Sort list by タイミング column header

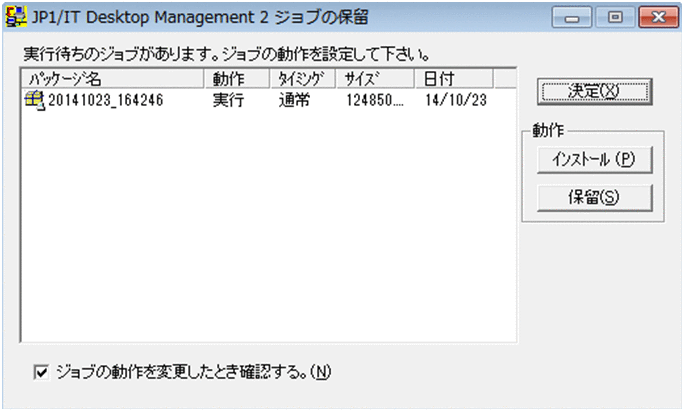[x=303, y=79]
